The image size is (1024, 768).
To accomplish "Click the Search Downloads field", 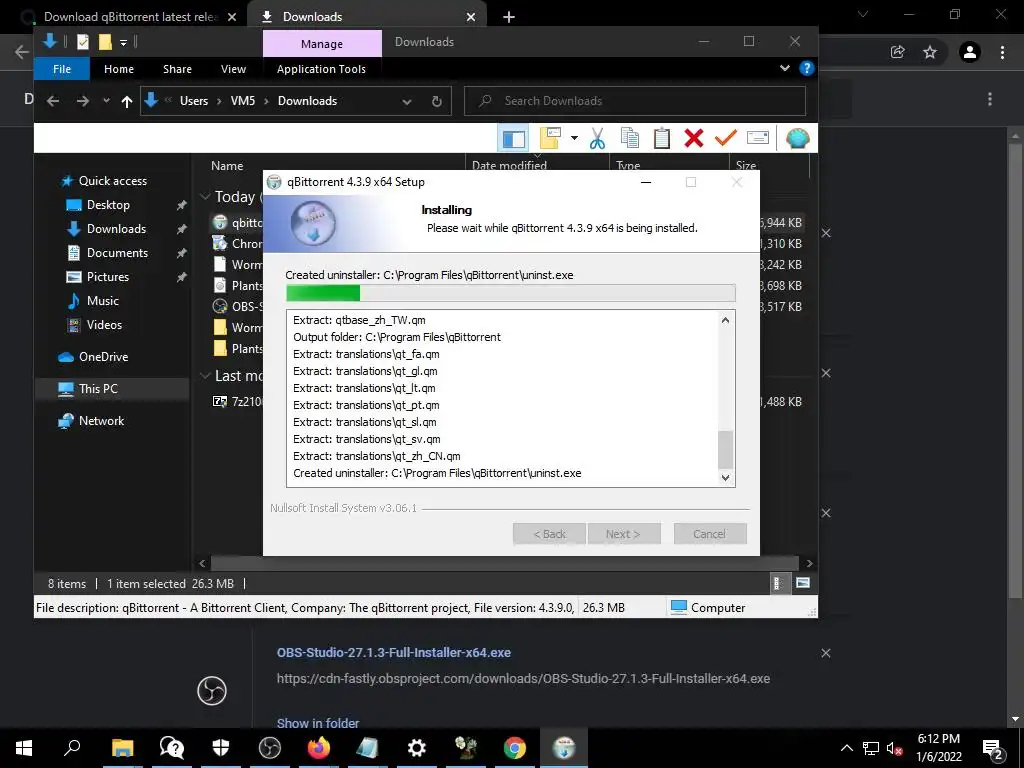I will [635, 101].
